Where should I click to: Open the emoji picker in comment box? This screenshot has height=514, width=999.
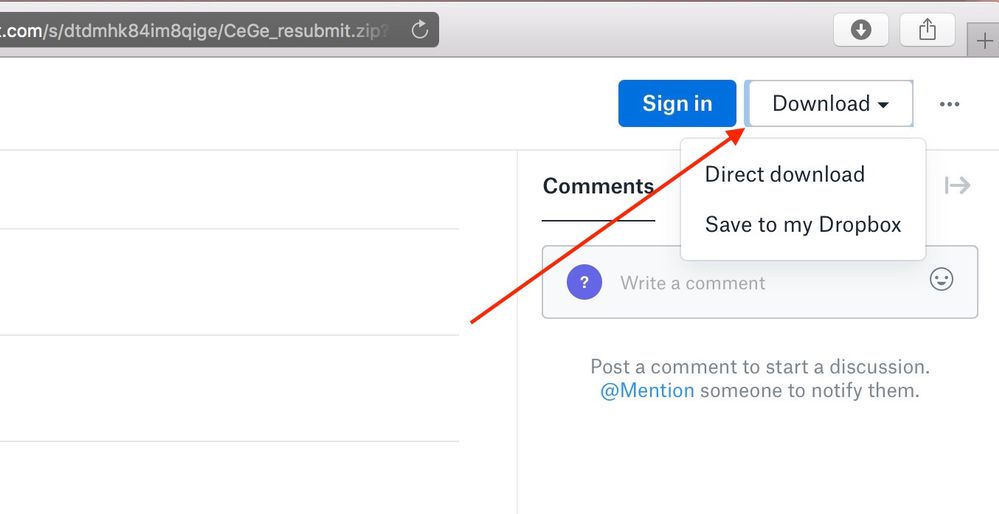tap(941, 279)
